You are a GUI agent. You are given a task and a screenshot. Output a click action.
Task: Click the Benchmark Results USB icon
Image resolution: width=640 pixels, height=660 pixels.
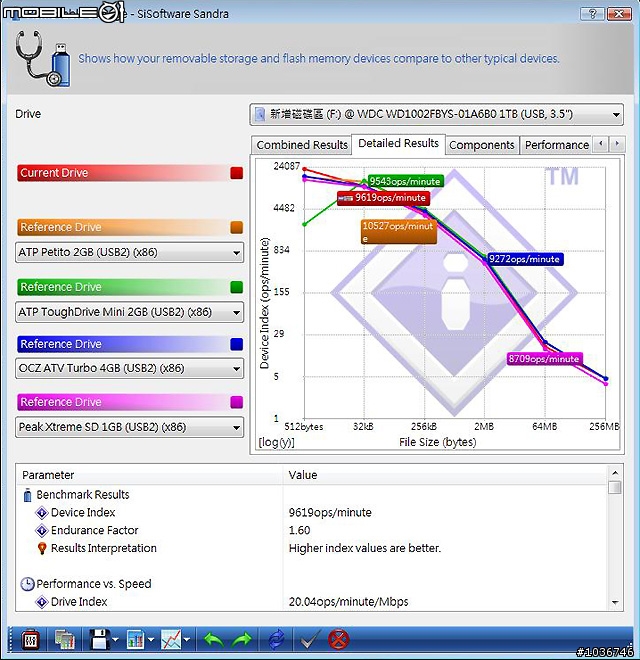click(27, 495)
